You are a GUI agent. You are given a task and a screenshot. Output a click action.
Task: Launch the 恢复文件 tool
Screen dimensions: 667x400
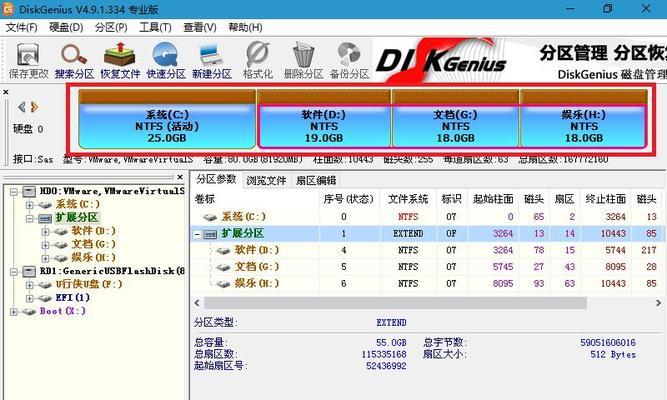[120, 60]
